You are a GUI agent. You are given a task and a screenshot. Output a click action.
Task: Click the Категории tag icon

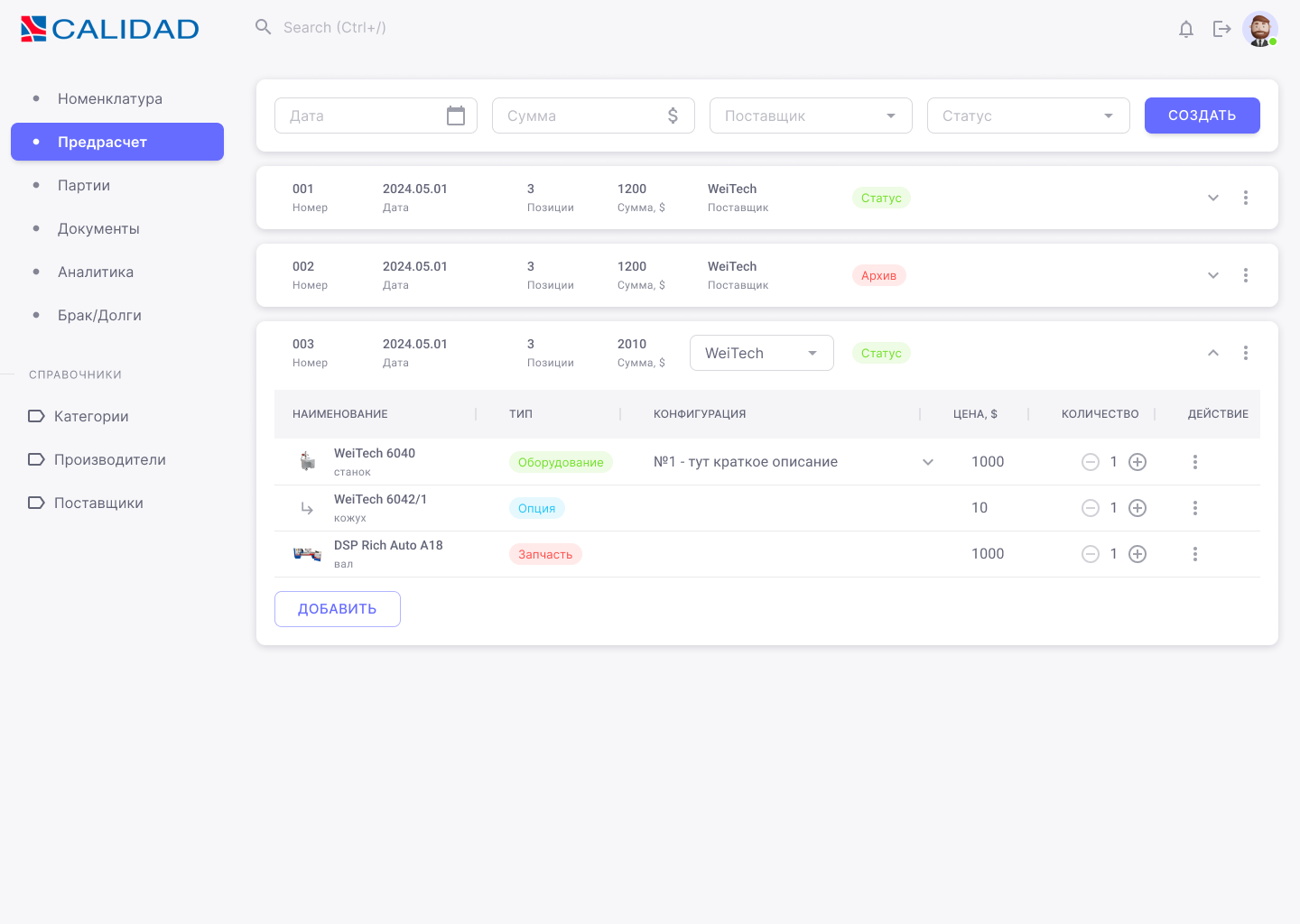(36, 416)
